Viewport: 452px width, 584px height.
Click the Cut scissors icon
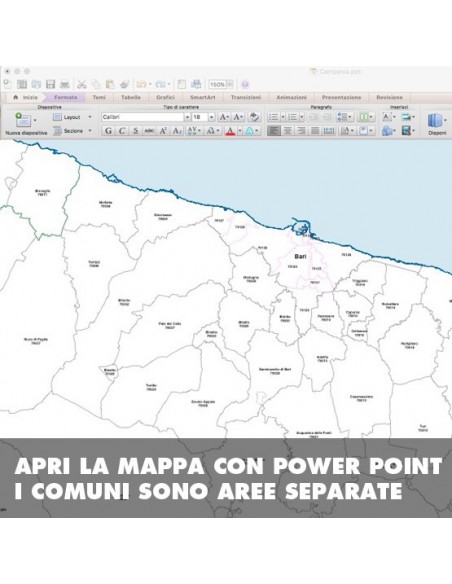point(82,85)
